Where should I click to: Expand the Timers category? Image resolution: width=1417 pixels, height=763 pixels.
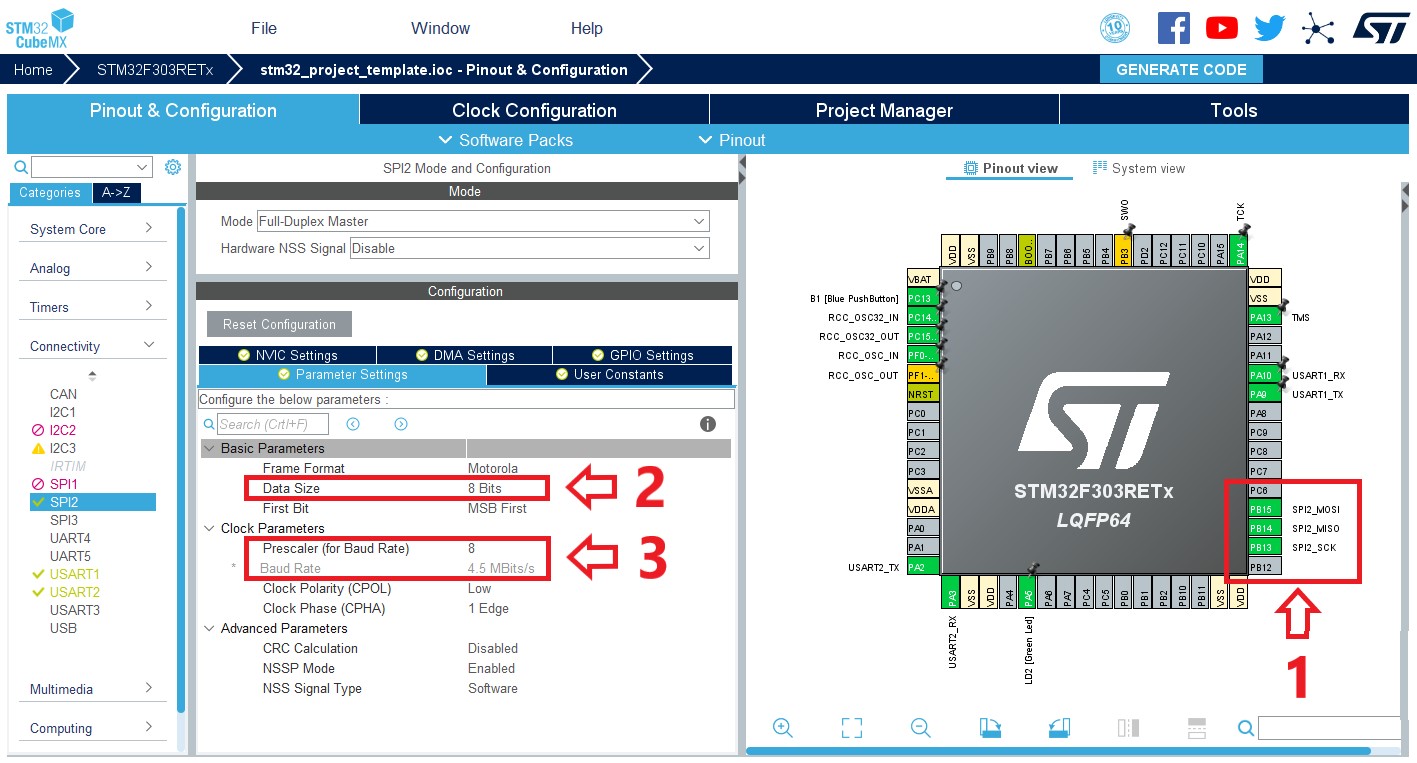coord(91,307)
